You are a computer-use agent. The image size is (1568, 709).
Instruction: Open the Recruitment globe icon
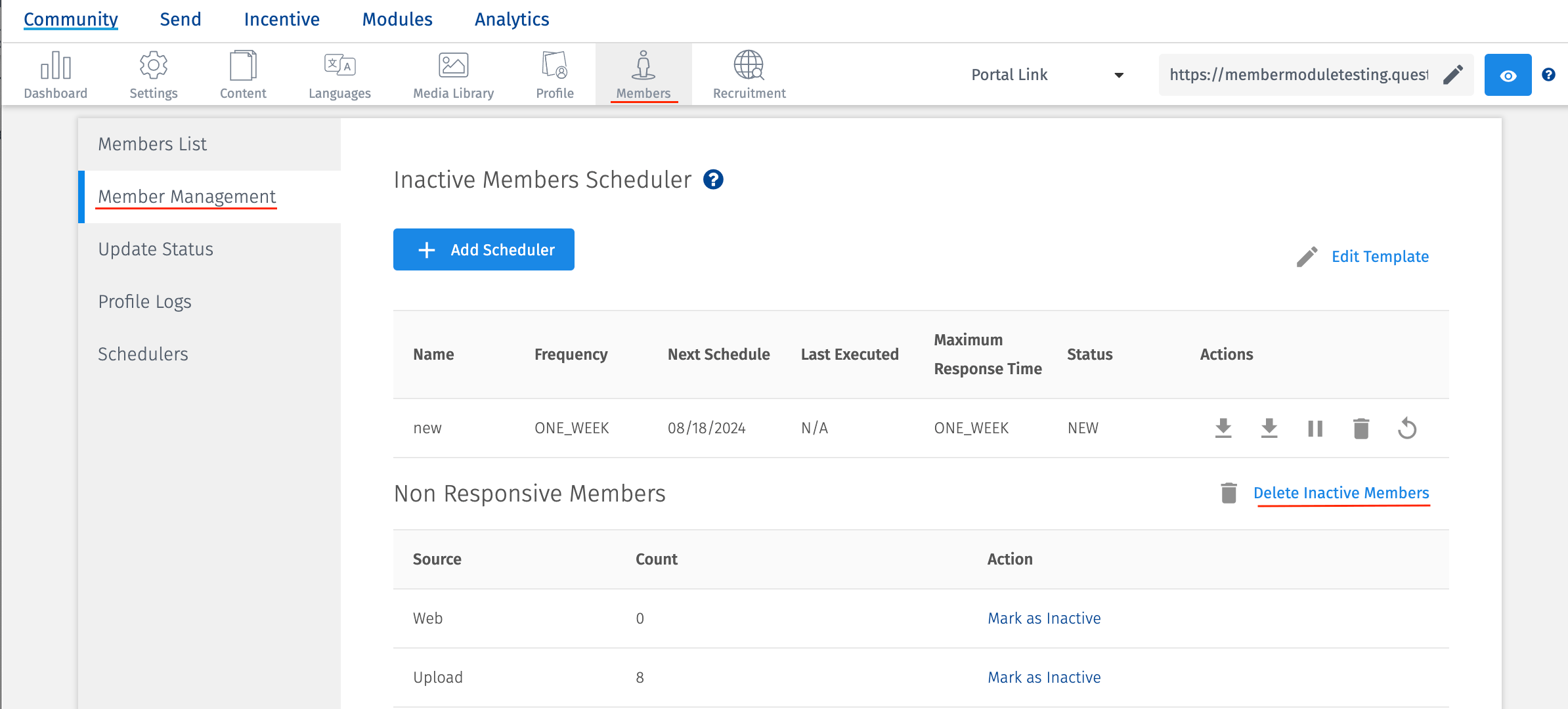pos(749,66)
